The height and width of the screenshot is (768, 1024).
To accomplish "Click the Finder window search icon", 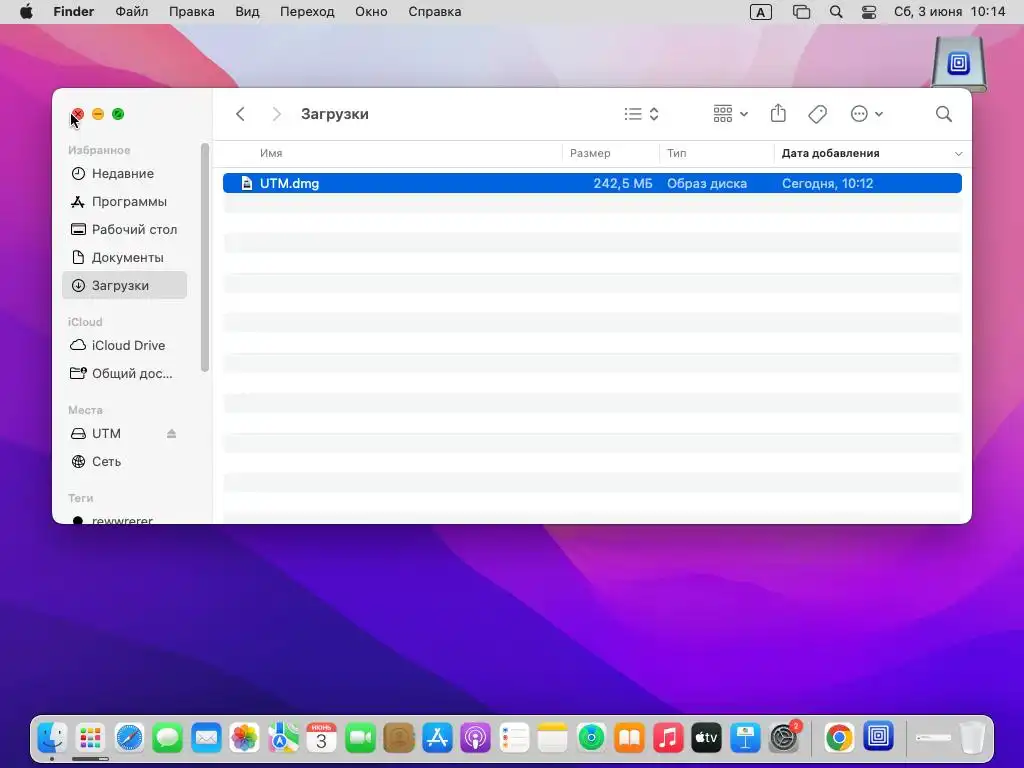I will tap(944, 114).
